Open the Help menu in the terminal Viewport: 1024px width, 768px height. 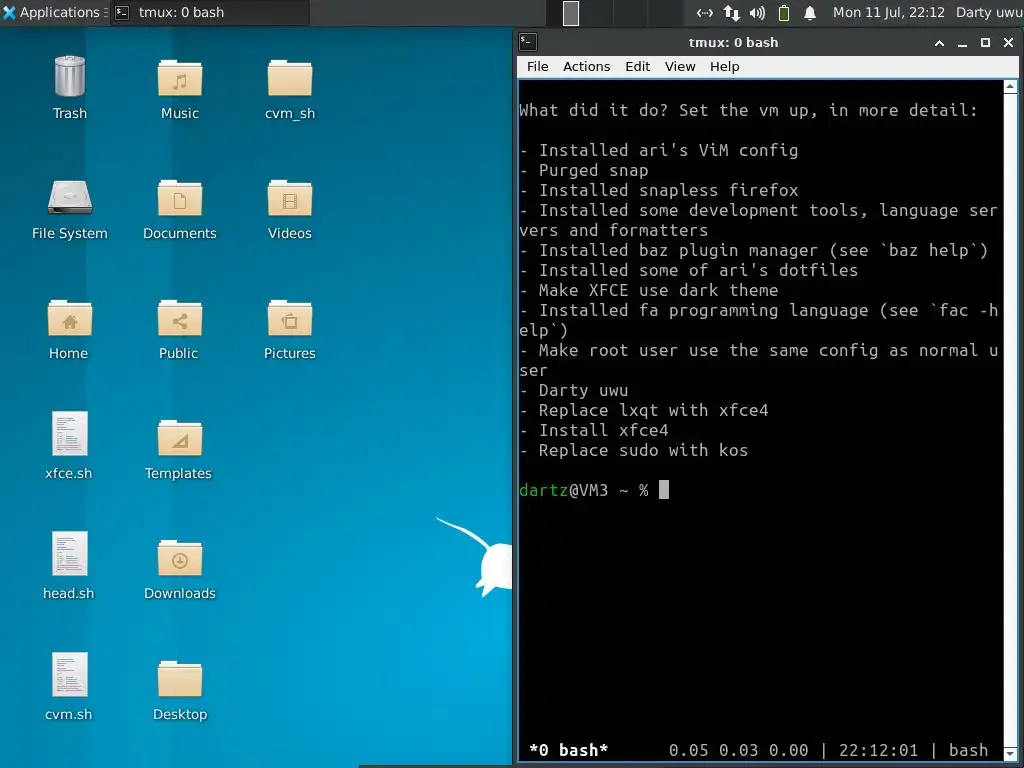724,67
